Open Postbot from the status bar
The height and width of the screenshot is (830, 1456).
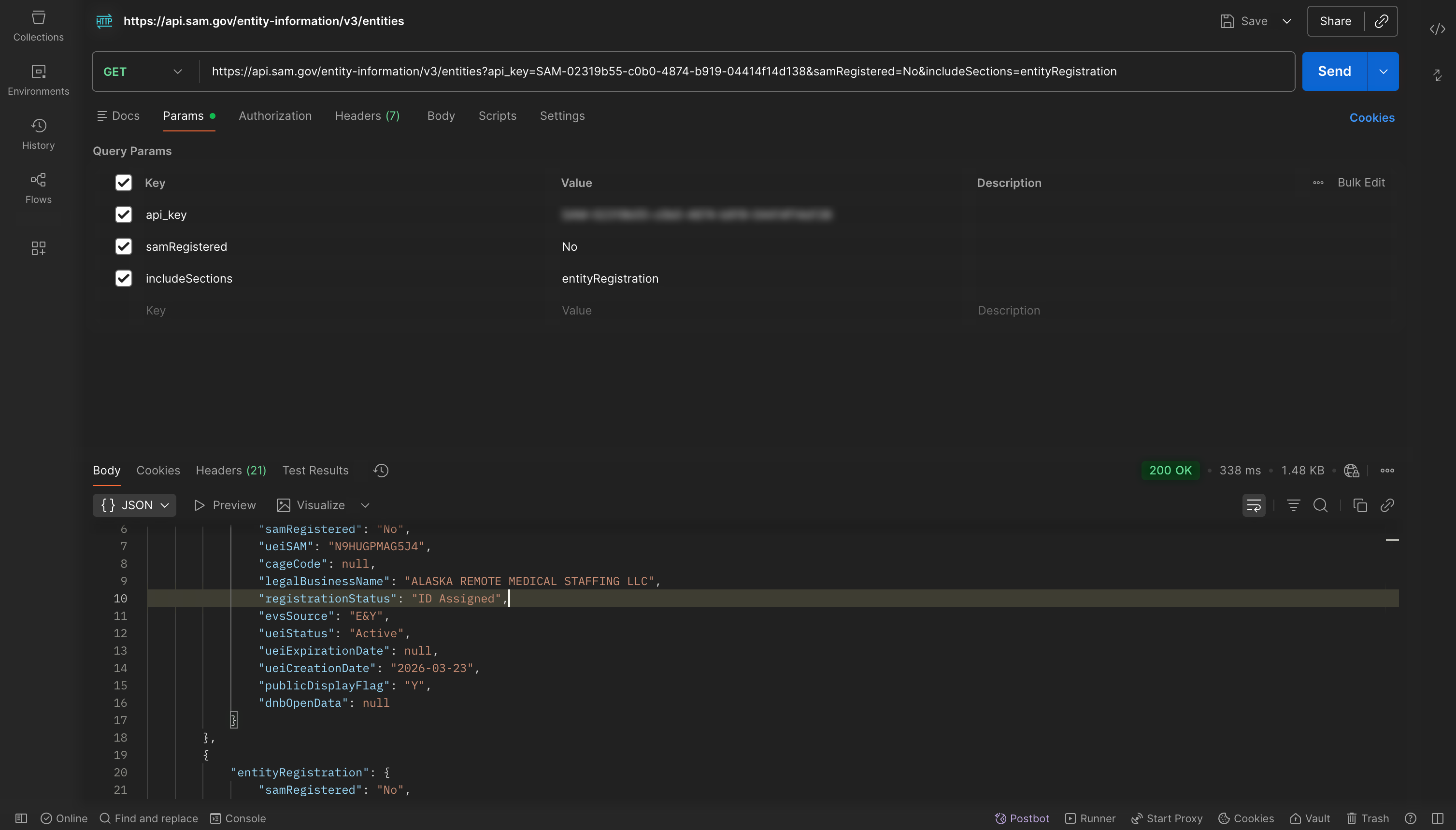[x=1022, y=818]
